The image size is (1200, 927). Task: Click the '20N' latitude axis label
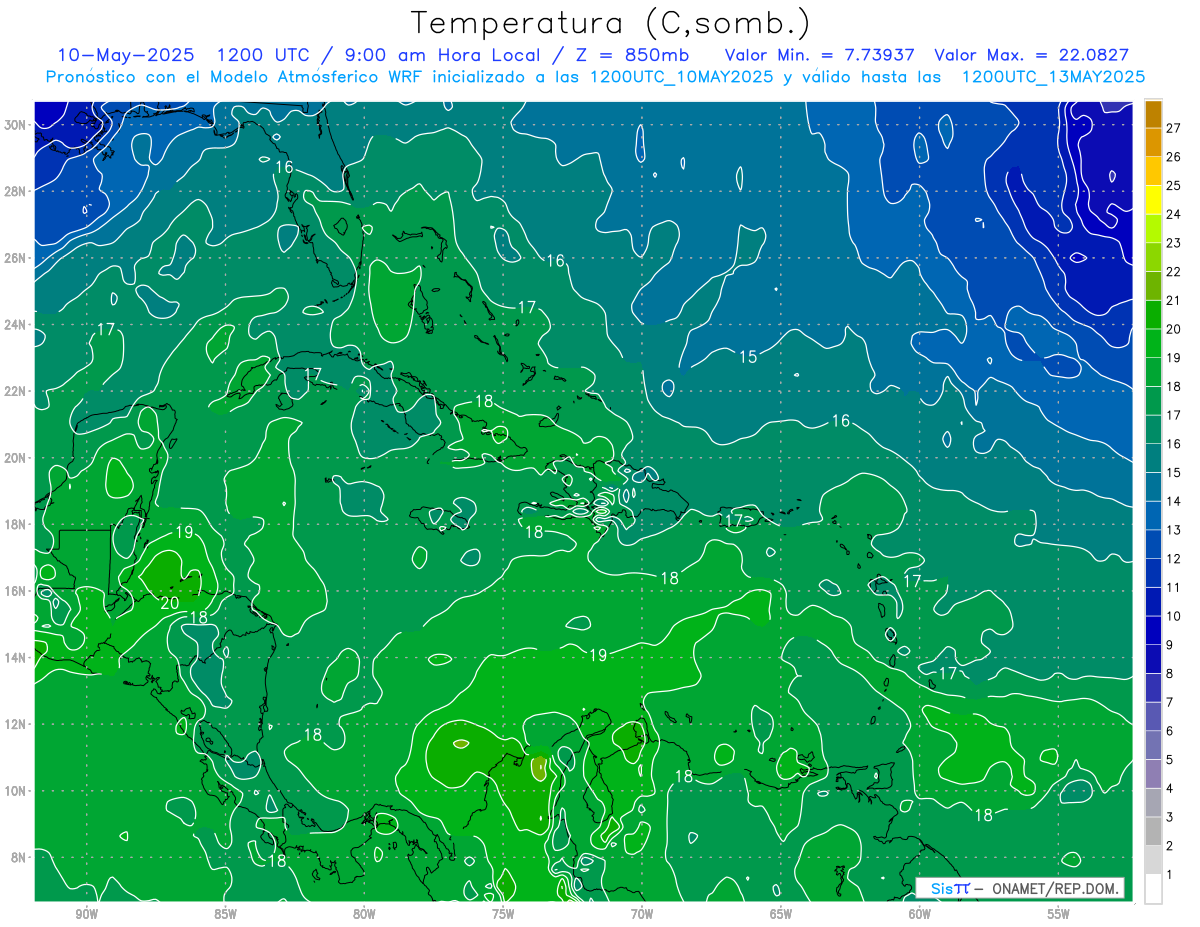[x=14, y=458]
